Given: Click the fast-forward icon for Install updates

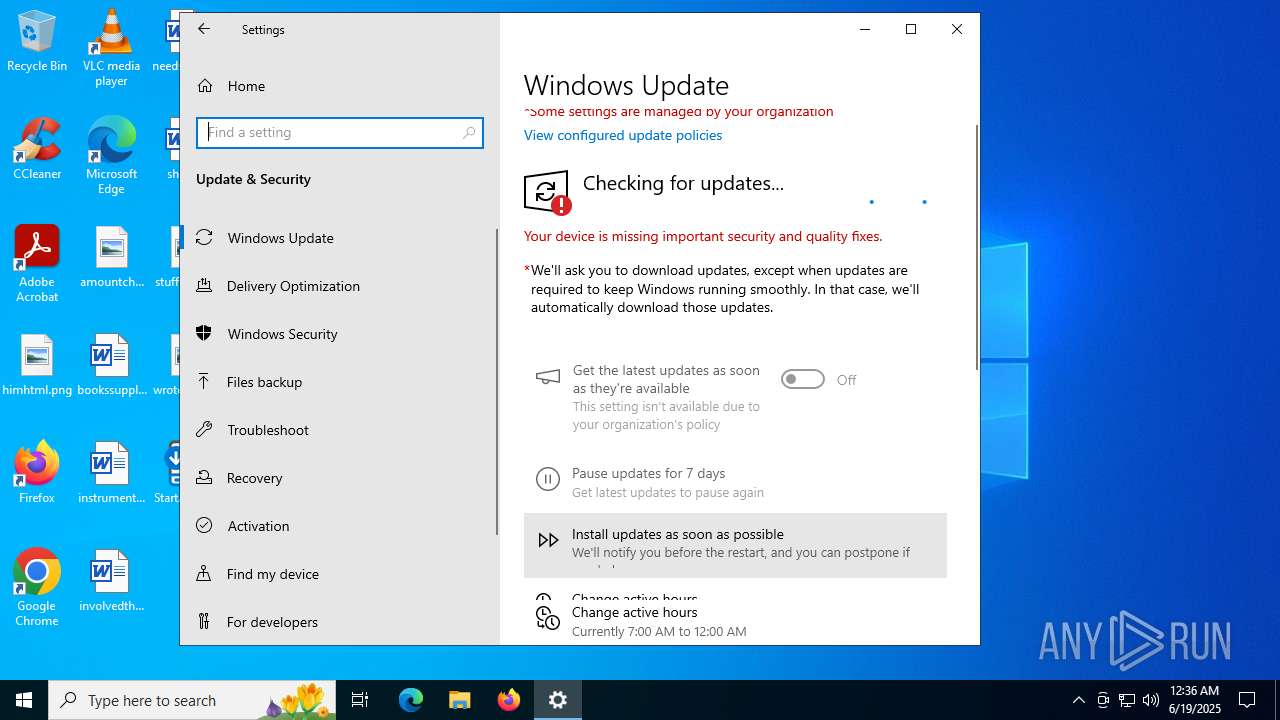Looking at the screenshot, I should (x=548, y=540).
